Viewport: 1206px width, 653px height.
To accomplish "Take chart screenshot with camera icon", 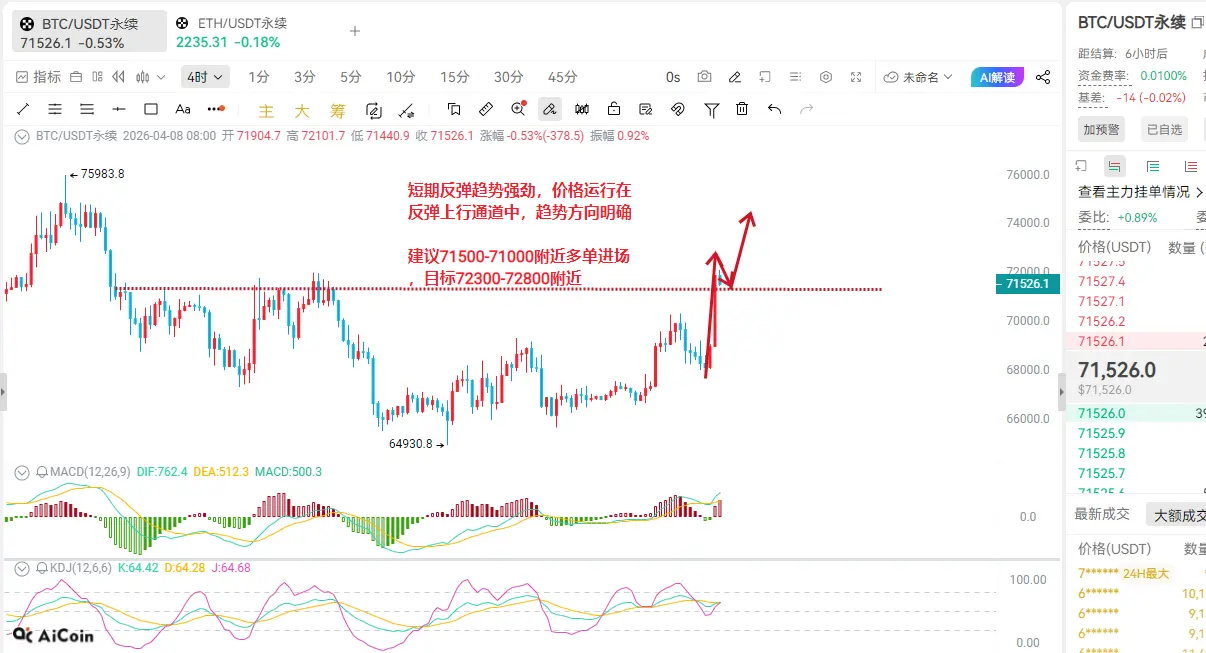I will [705, 77].
